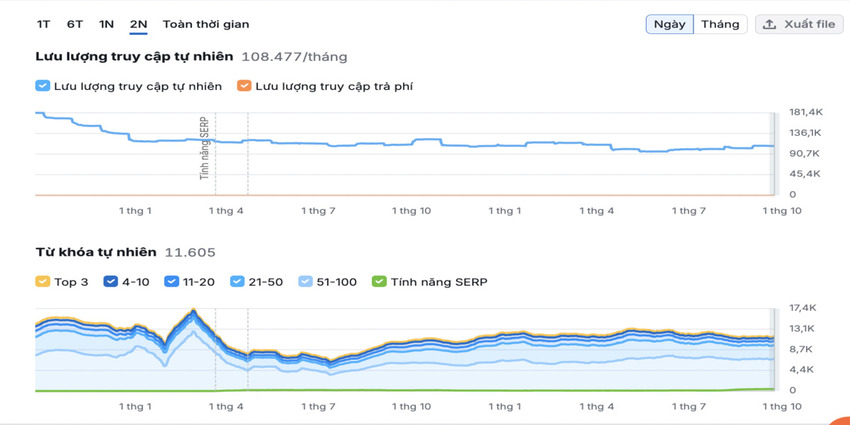Click the keyword chart peak near 1 thg 4
This screenshot has height=425, width=850.
193,312
